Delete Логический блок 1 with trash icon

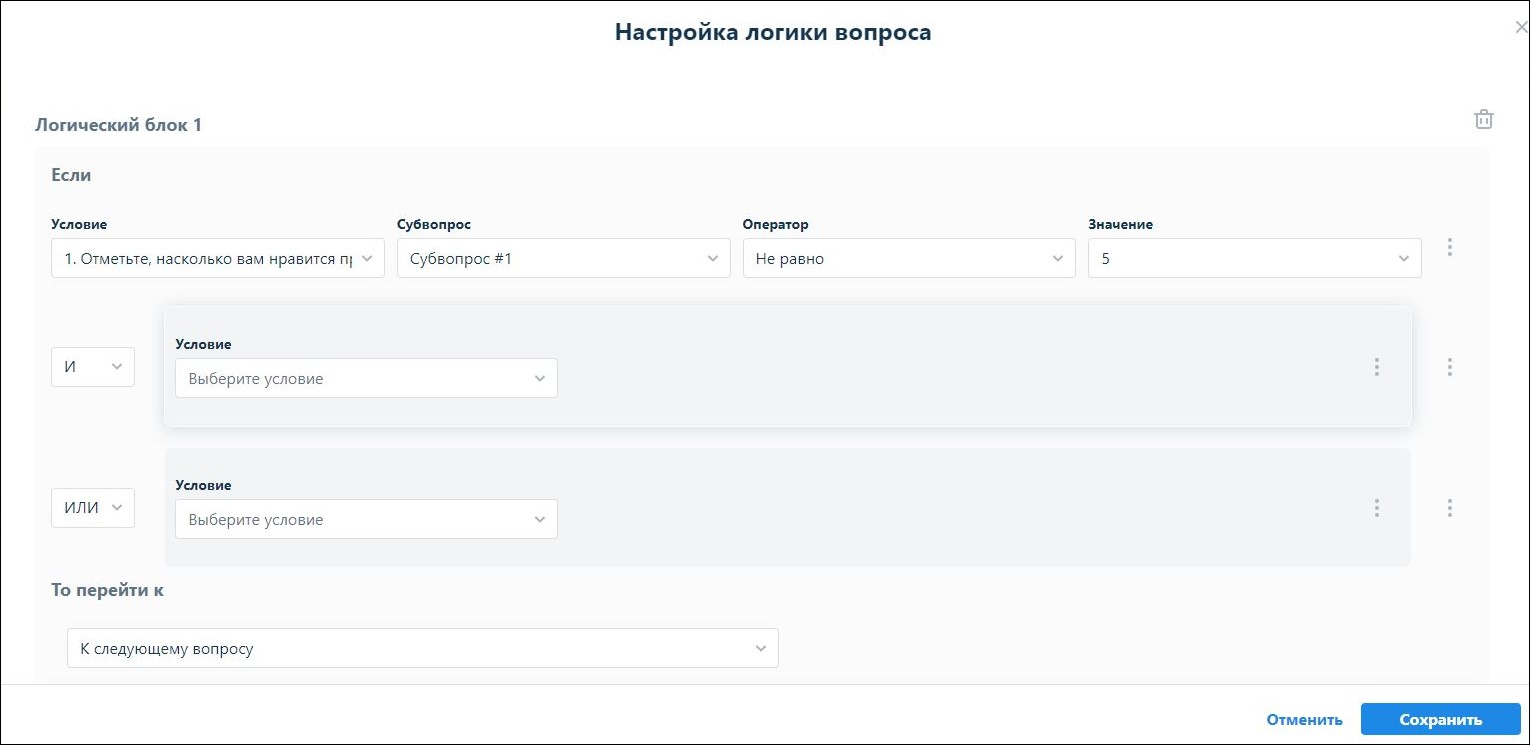1484,119
